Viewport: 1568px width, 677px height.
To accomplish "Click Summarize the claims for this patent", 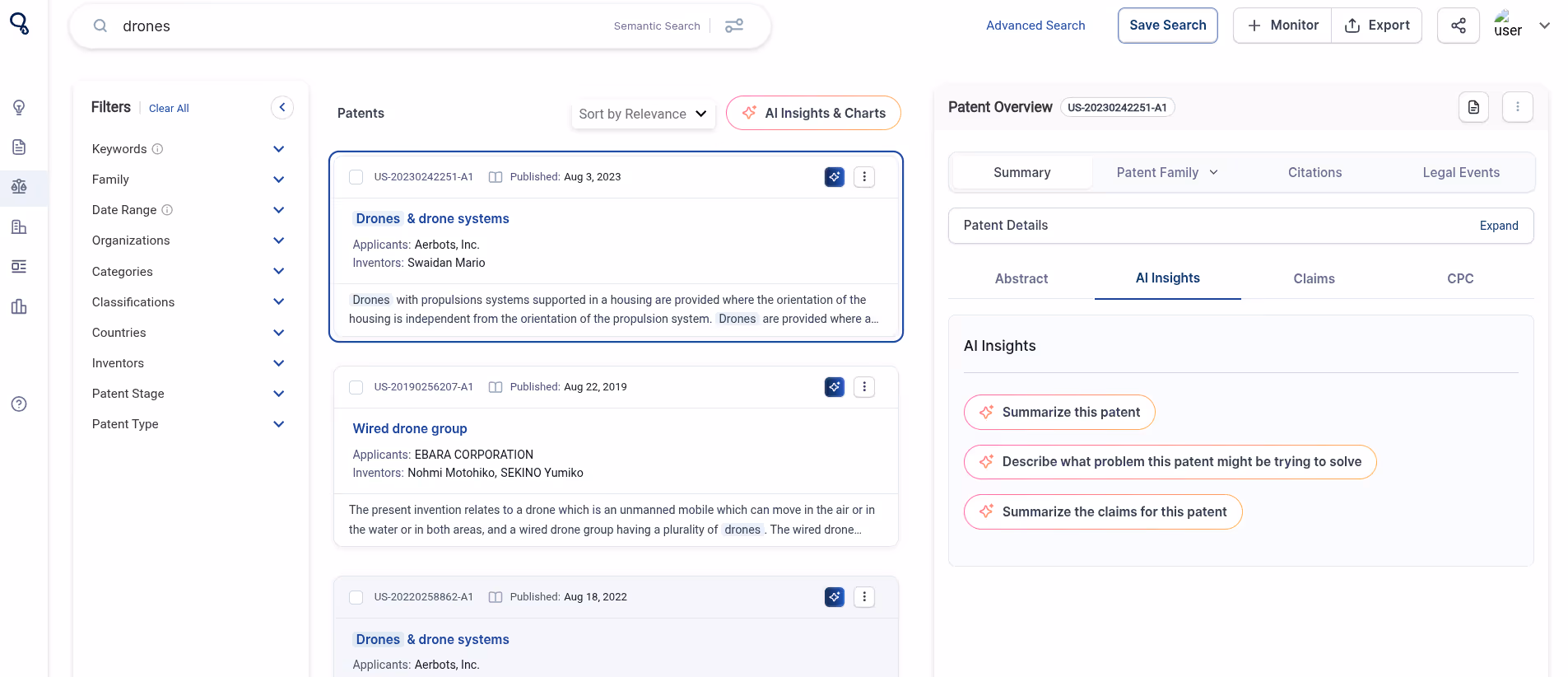I will tap(1103, 511).
